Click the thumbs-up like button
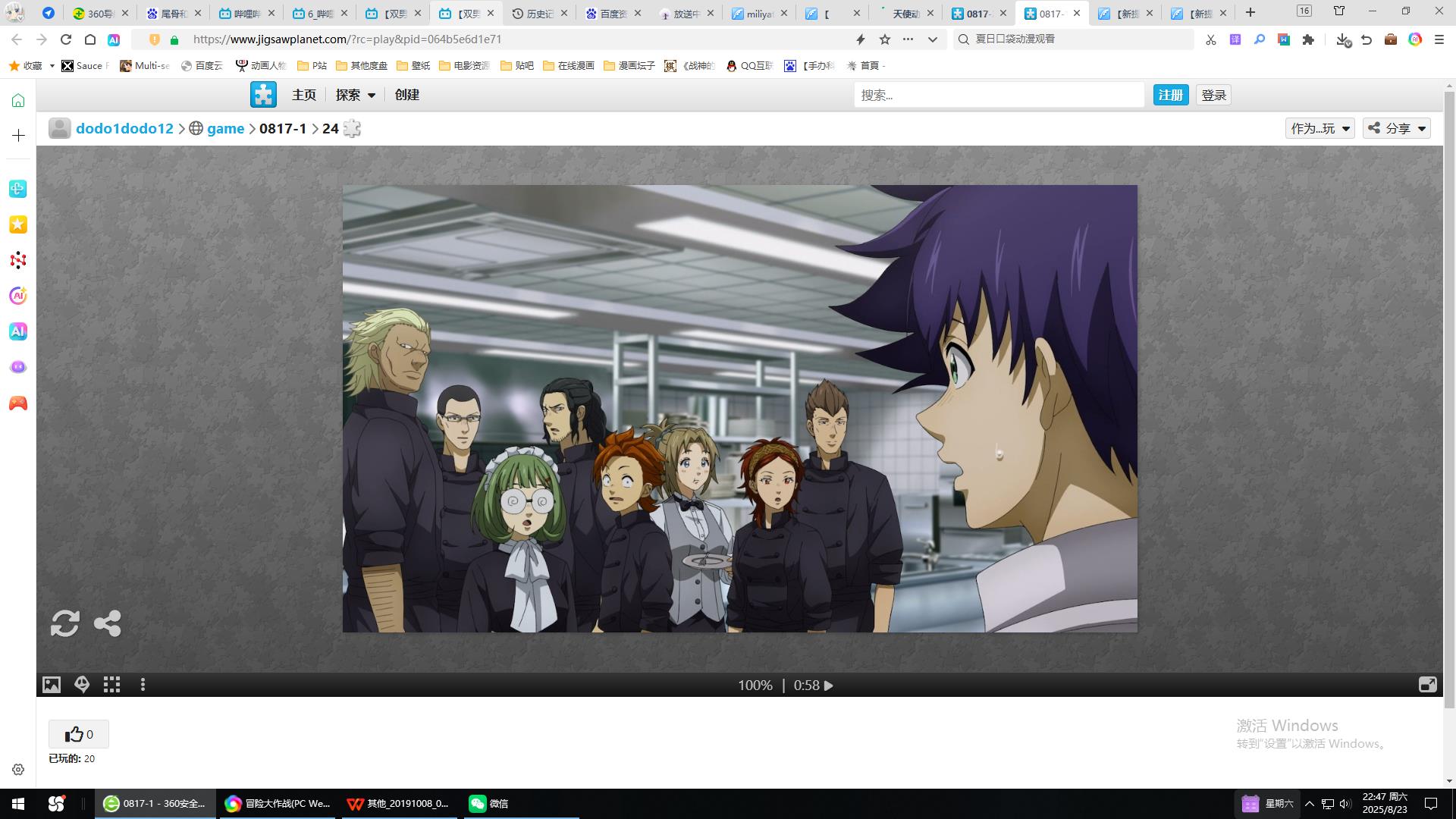 coord(79,734)
